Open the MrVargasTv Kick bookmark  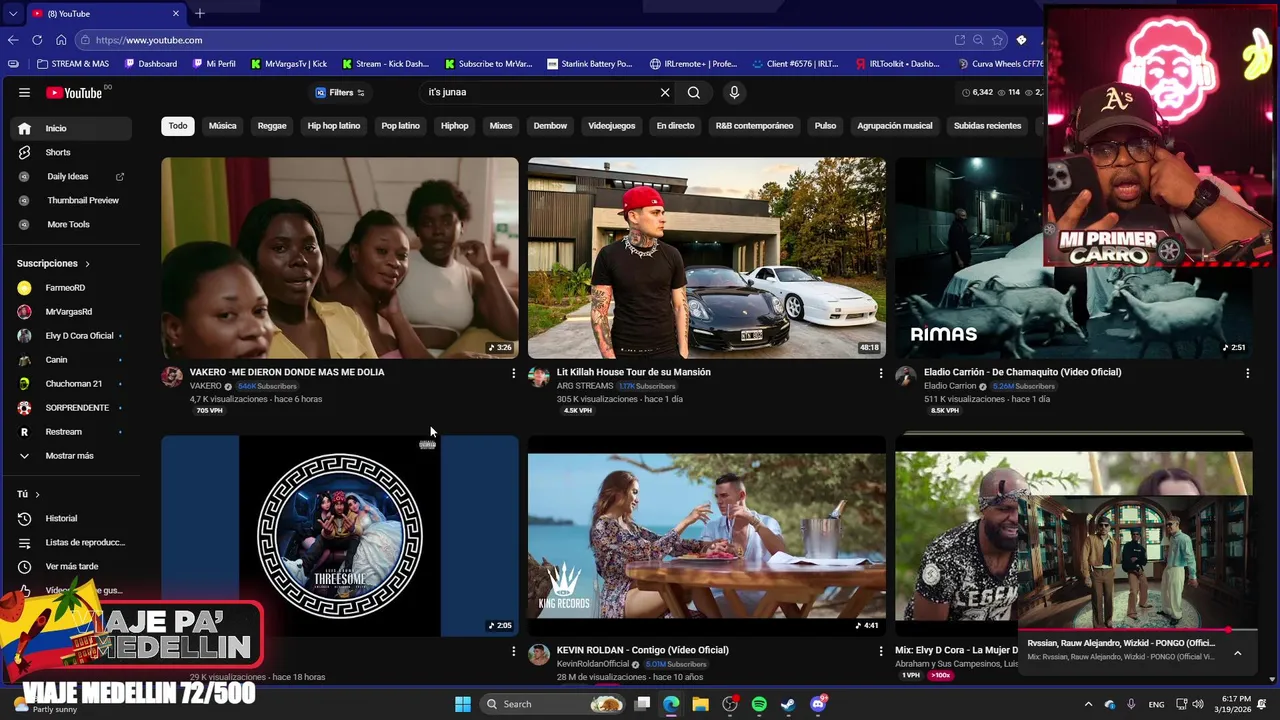click(289, 64)
